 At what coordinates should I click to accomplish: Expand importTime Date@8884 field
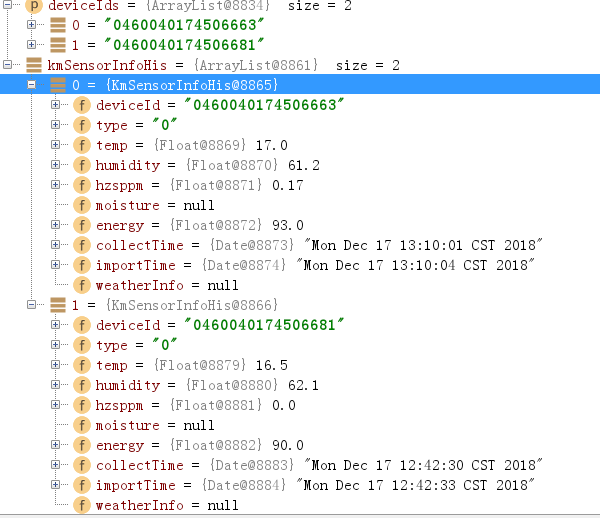coord(55,485)
